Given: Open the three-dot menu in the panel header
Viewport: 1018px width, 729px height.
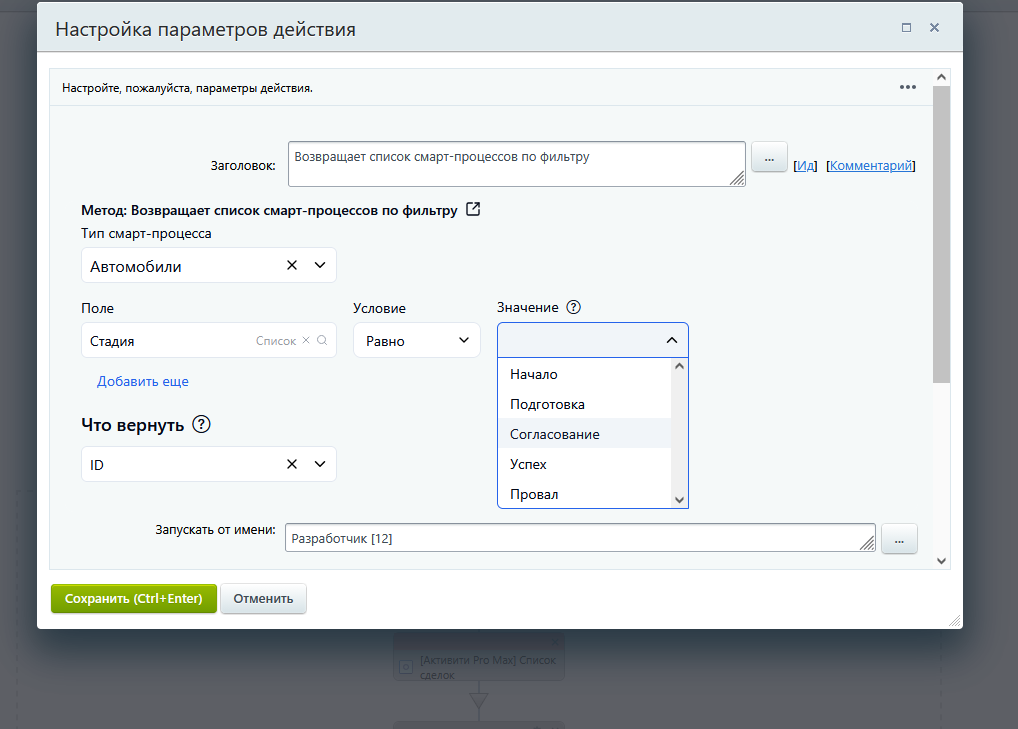Looking at the screenshot, I should coord(907,87).
